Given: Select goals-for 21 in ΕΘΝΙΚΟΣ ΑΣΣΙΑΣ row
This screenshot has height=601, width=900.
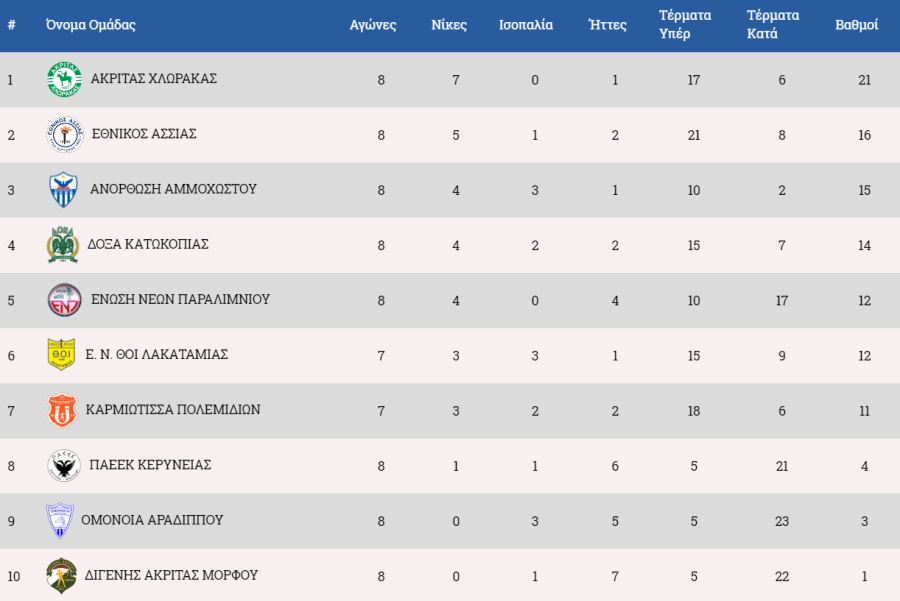Looking at the screenshot, I should pos(694,135).
